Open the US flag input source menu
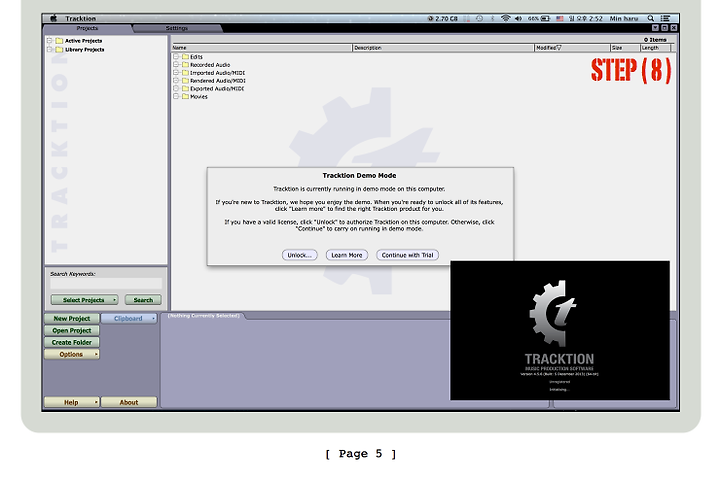This screenshot has width=720, height=479. (559, 18)
